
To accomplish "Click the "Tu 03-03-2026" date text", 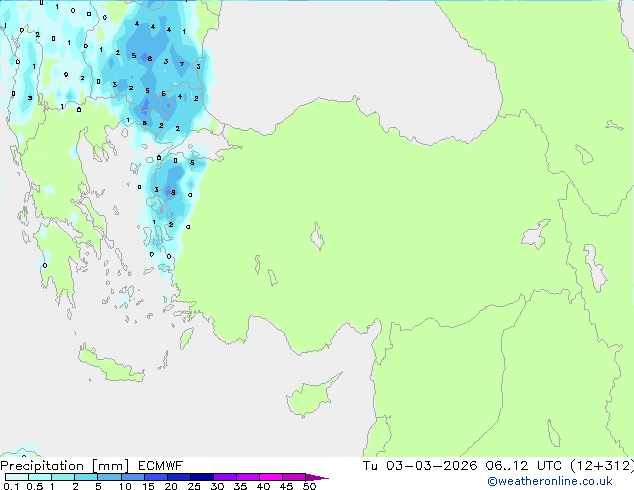I will (420, 466).
